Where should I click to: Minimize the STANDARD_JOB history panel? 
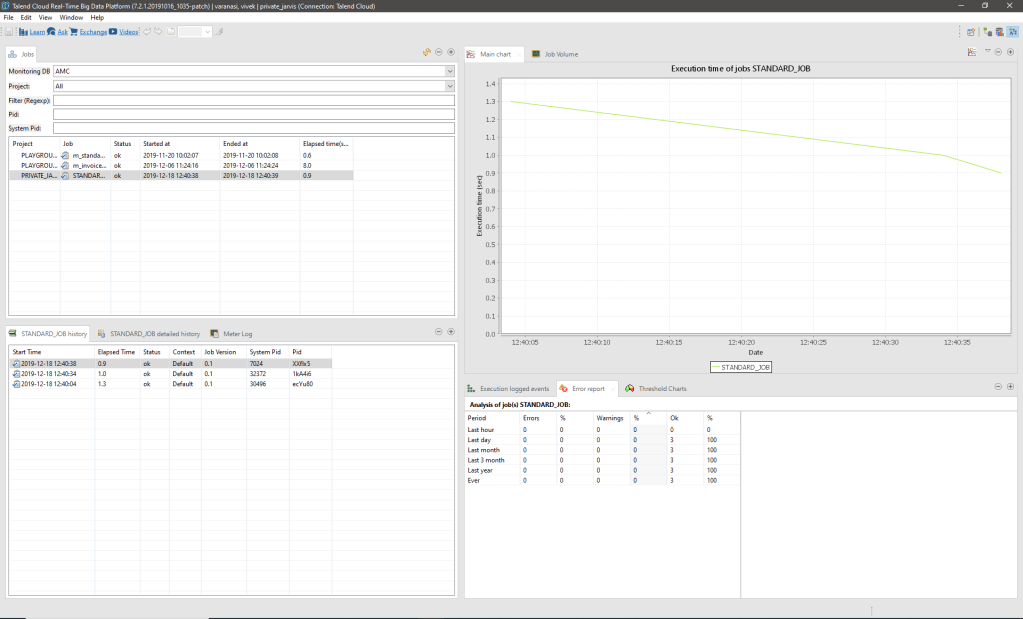point(439,331)
